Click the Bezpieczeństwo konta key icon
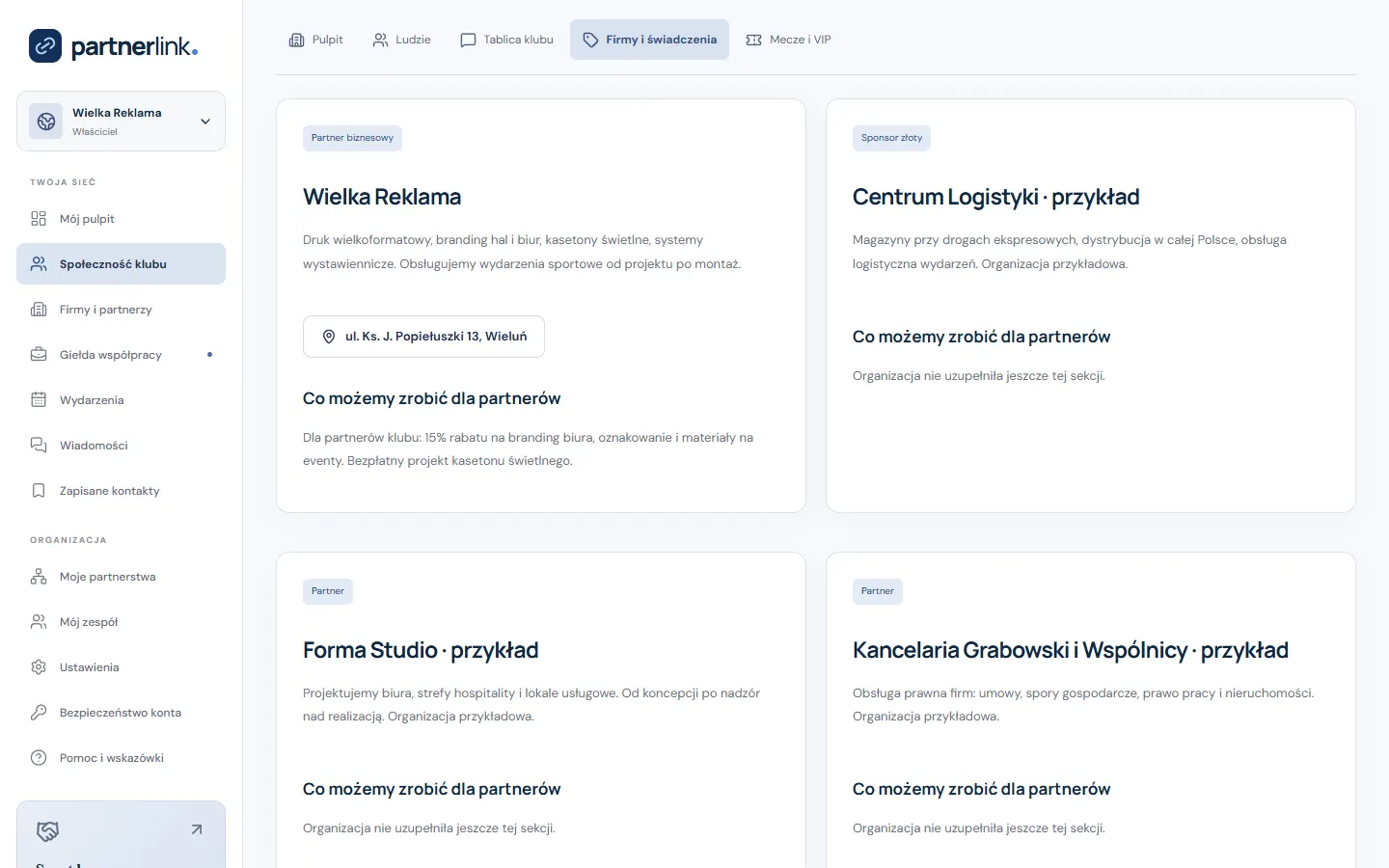 click(39, 713)
